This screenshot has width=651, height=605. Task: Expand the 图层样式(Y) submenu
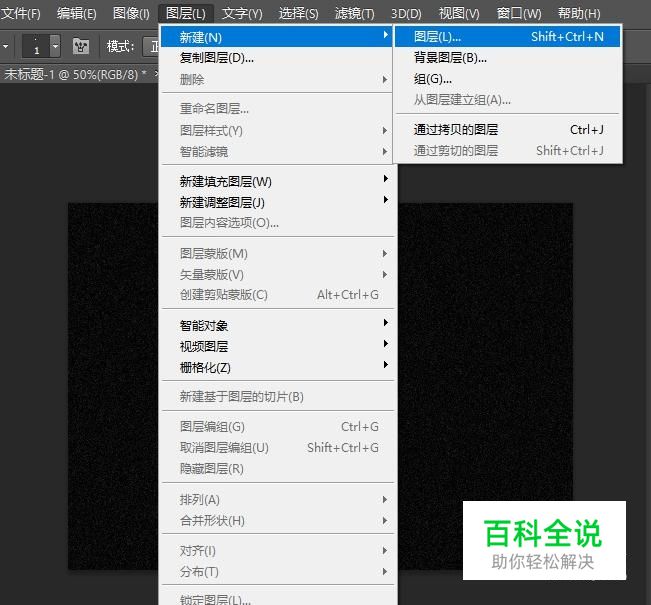[277, 130]
